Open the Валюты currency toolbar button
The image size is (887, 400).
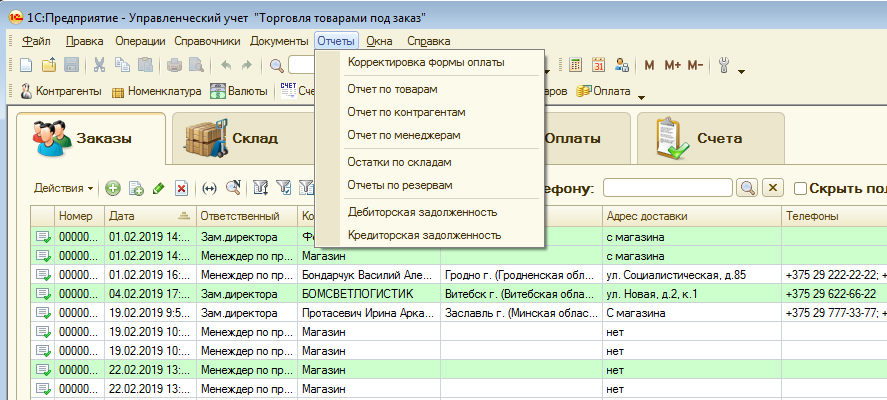coord(239,92)
